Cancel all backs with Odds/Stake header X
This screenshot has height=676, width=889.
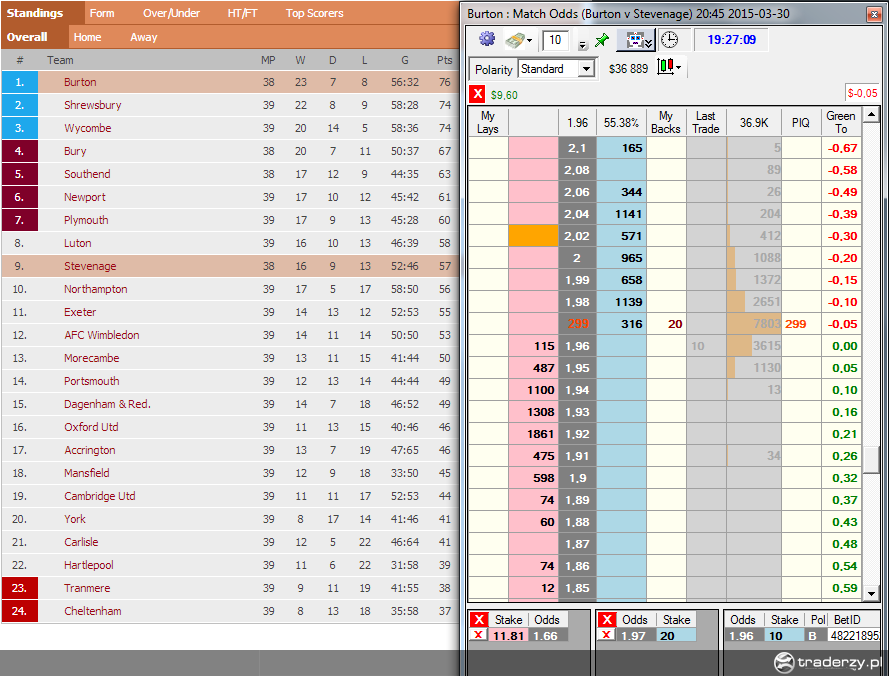pyautogui.click(x=607, y=619)
